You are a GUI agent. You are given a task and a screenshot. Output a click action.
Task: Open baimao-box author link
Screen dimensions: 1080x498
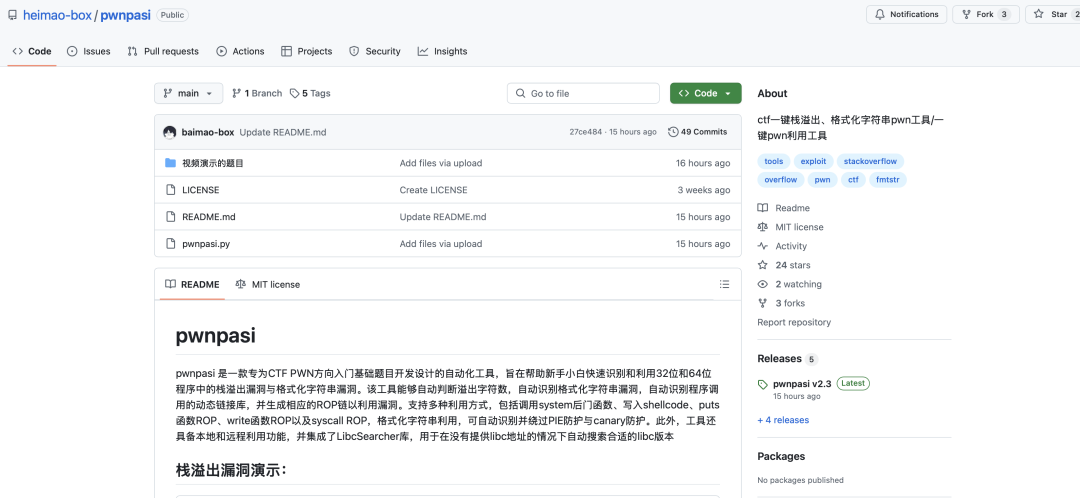coord(208,132)
